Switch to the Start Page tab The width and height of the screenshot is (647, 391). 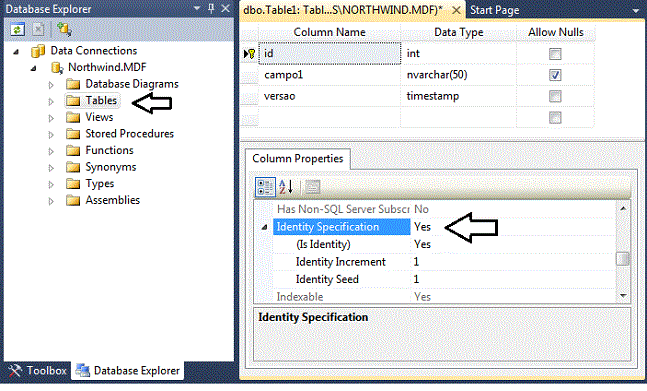pyautogui.click(x=494, y=10)
